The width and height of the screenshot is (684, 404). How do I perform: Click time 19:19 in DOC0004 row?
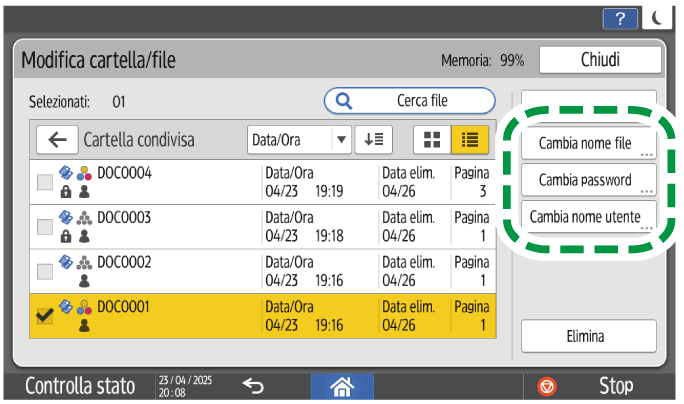[329, 191]
